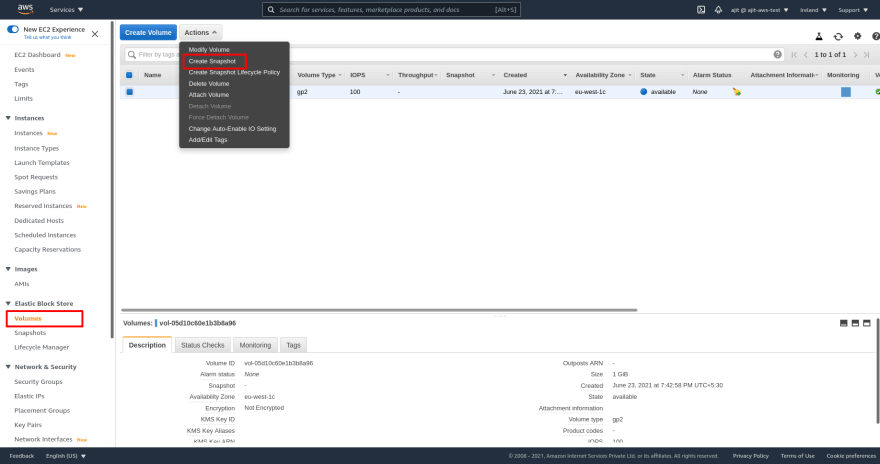Open Snapshots in the sidebar
Screen dimensions: 880x464
point(30,333)
